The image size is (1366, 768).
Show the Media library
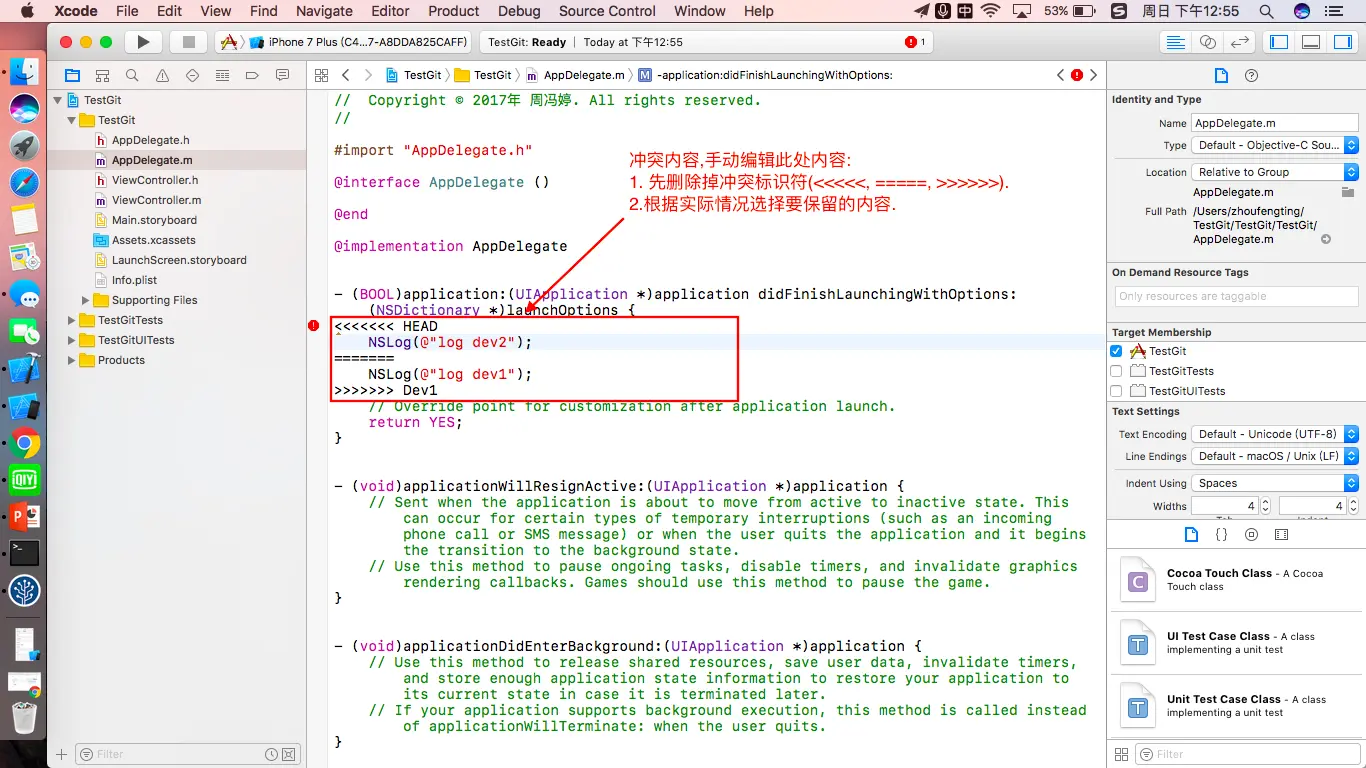point(1282,535)
